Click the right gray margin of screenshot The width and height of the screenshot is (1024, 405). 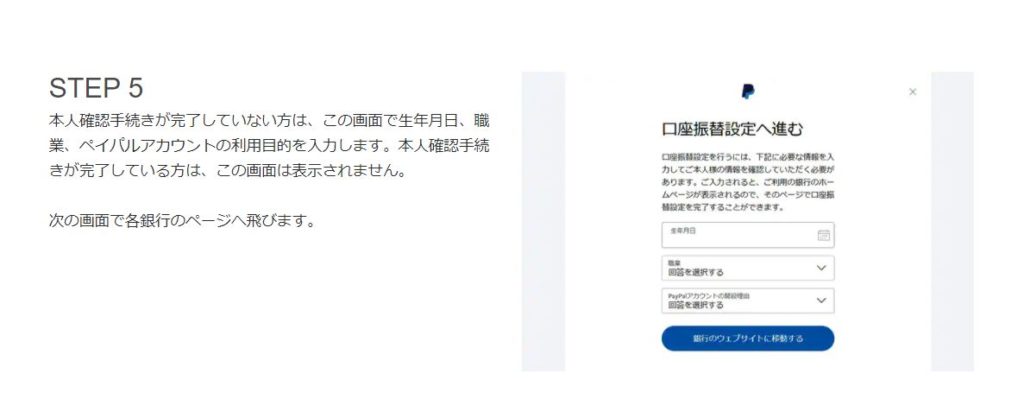coord(952,221)
